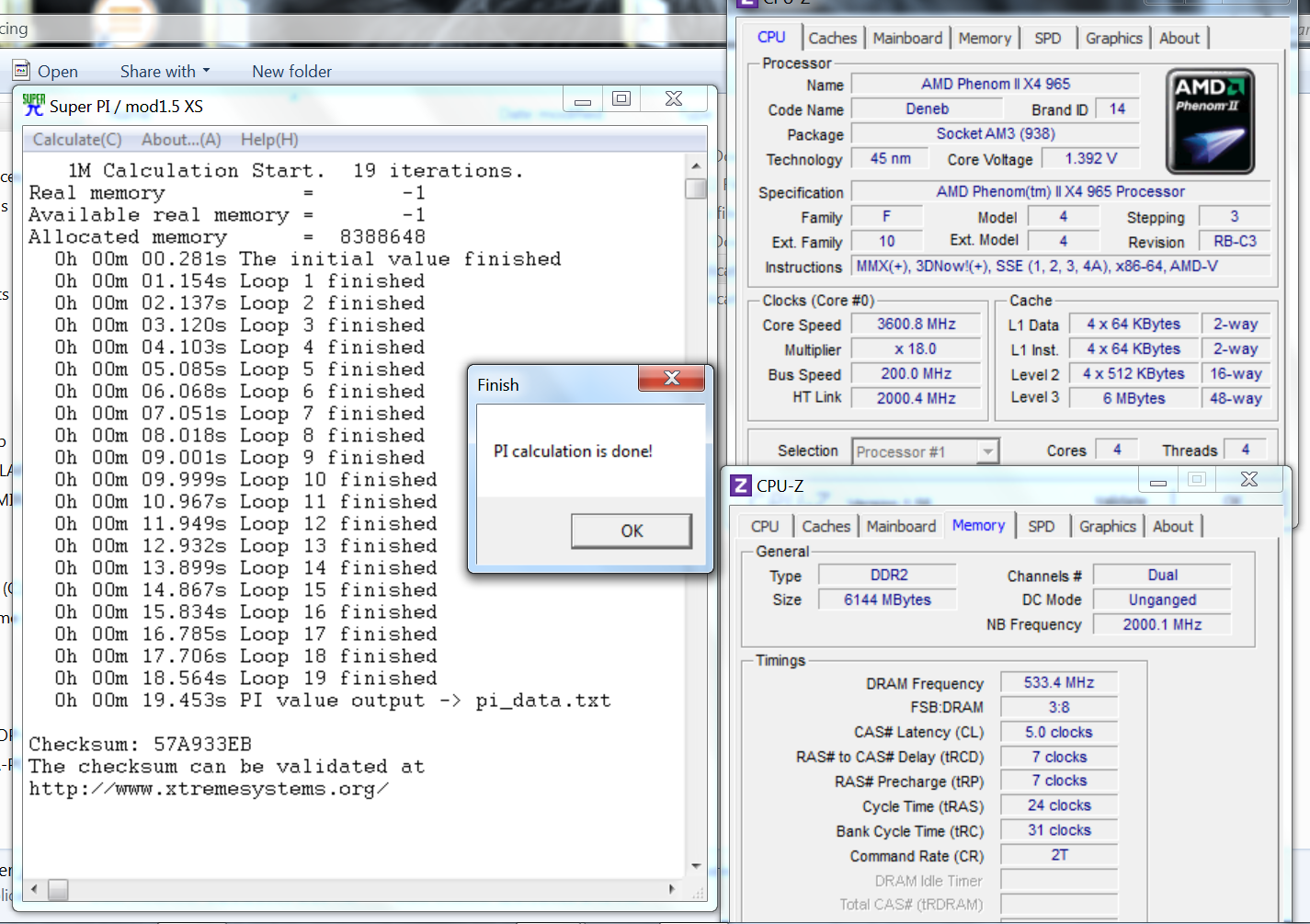
Task: Click the FSB:DRAM value 3:8
Action: coord(1059,707)
